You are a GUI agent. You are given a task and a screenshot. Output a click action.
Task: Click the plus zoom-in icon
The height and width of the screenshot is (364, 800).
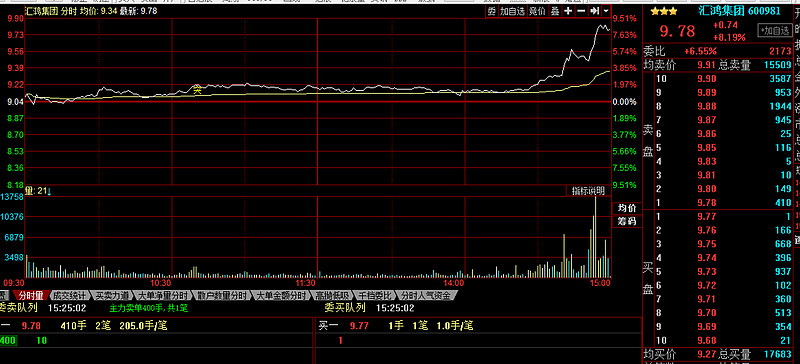[x=568, y=11]
